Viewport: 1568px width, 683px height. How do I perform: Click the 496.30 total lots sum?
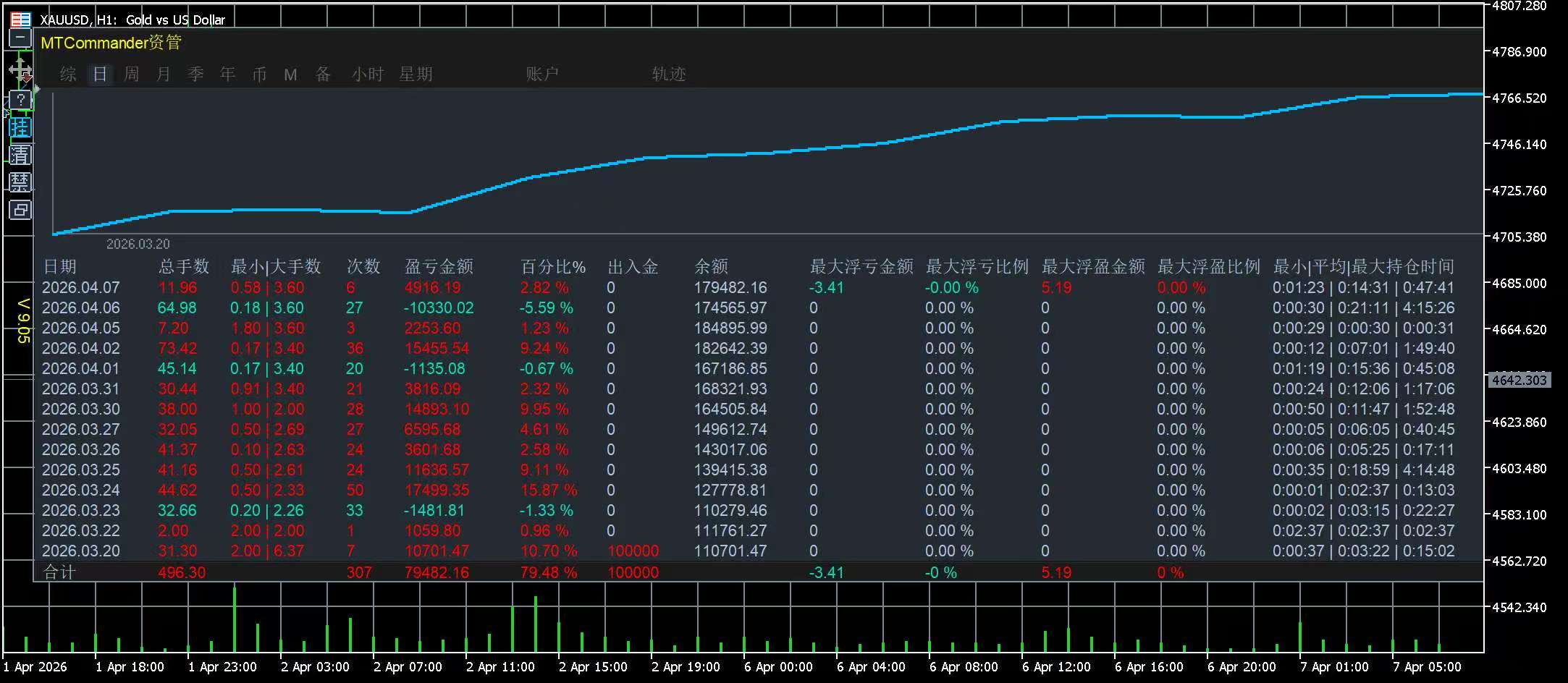[182, 572]
